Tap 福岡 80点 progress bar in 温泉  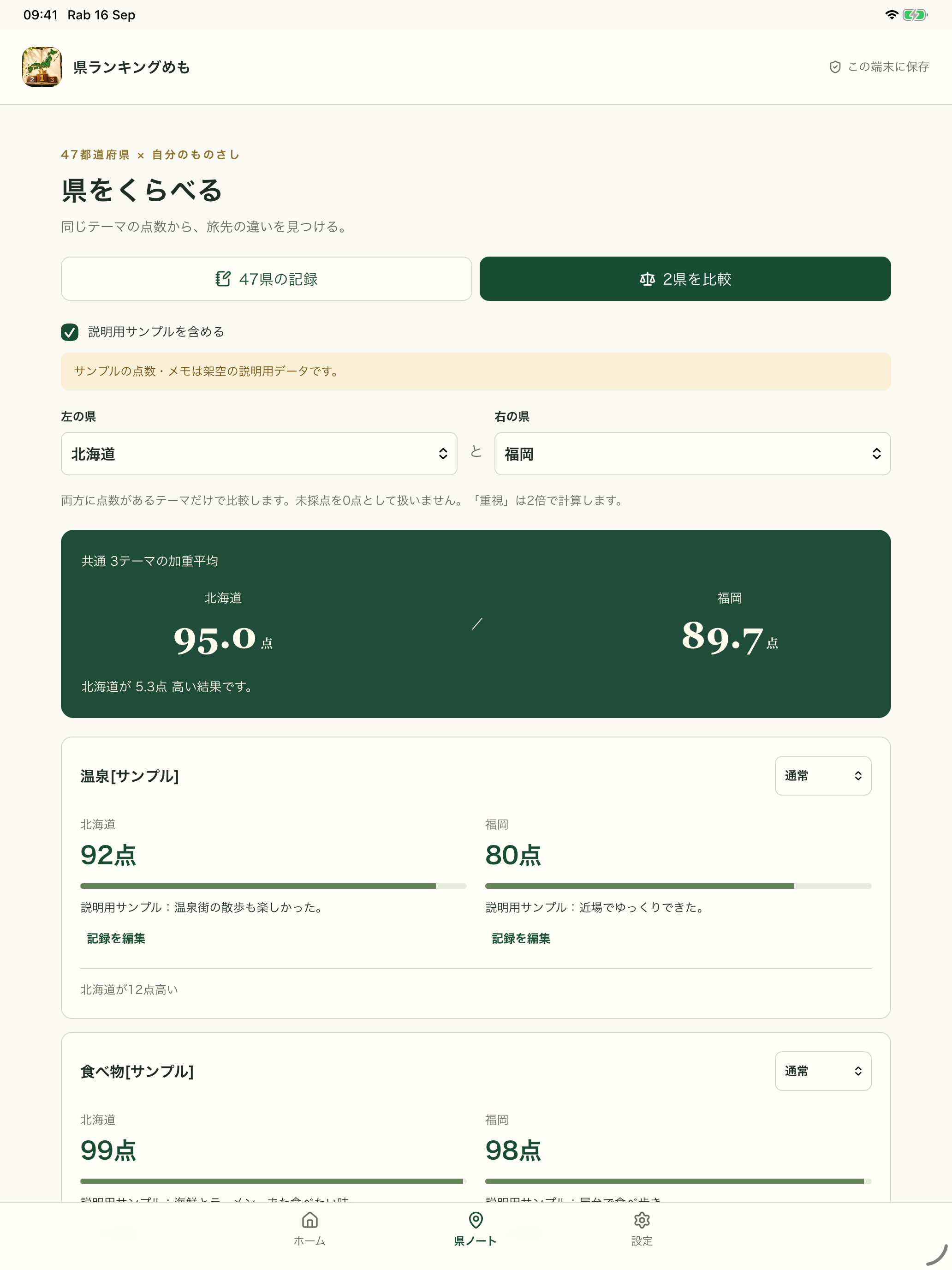pyautogui.click(x=678, y=886)
